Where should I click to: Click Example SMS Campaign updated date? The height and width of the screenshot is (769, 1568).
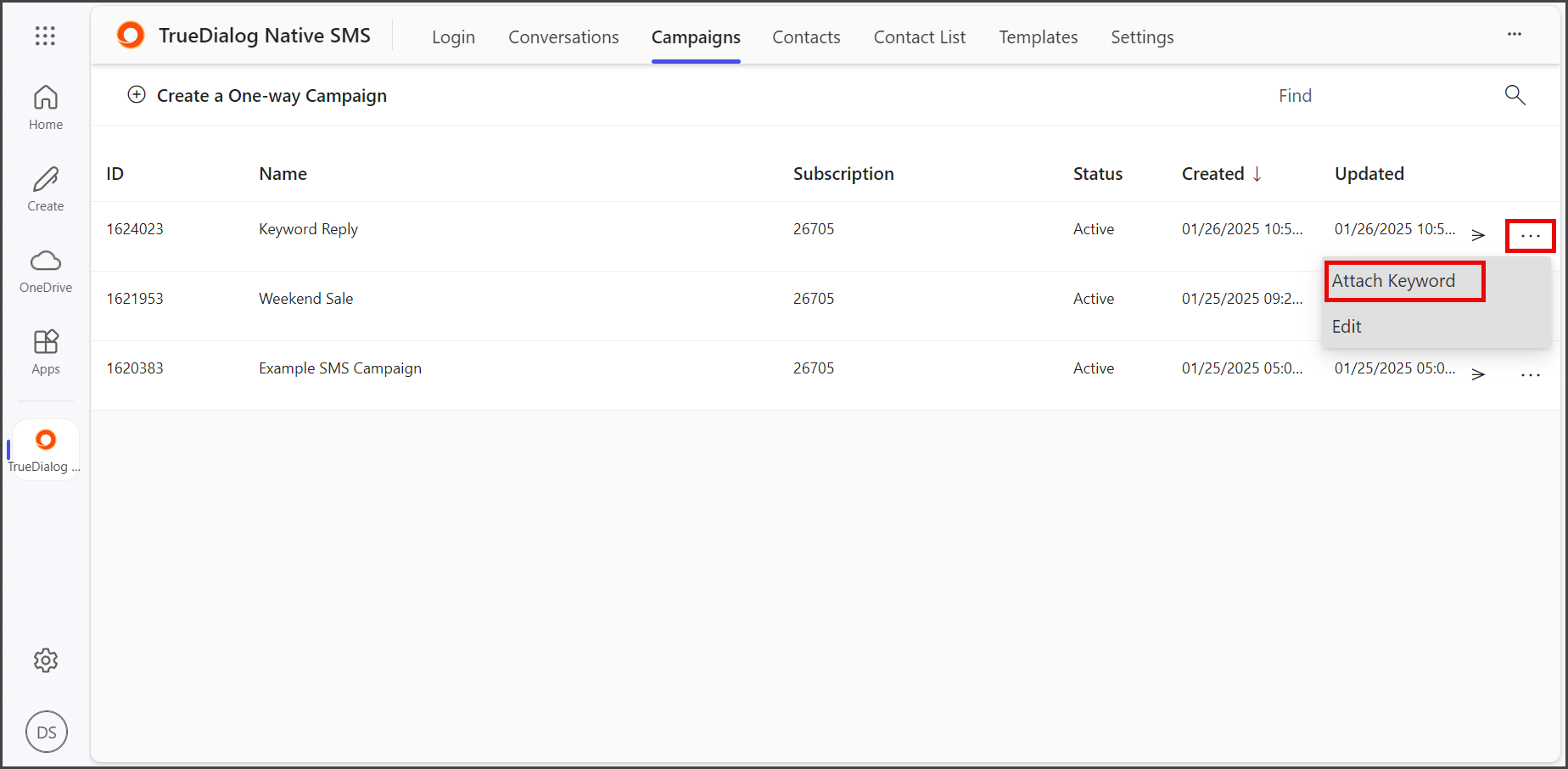click(x=1395, y=368)
